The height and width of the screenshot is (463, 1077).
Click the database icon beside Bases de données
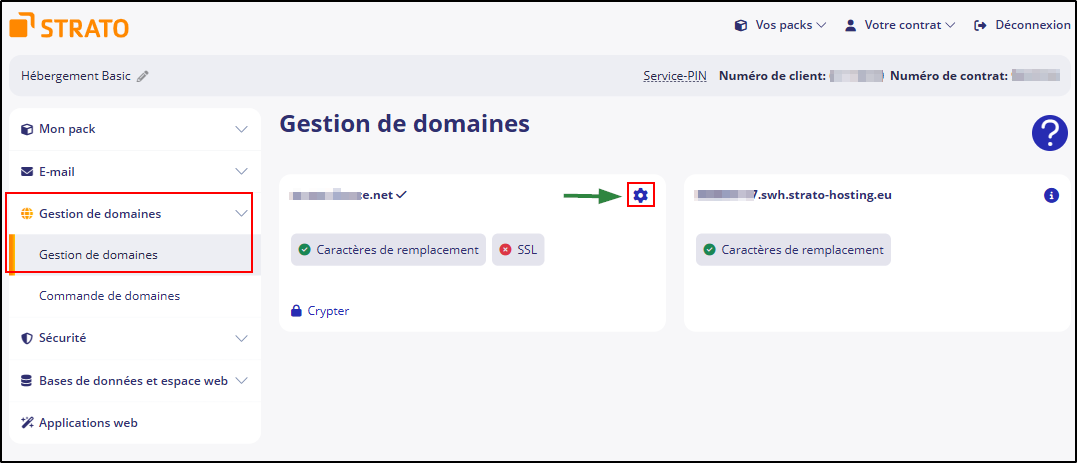point(27,381)
